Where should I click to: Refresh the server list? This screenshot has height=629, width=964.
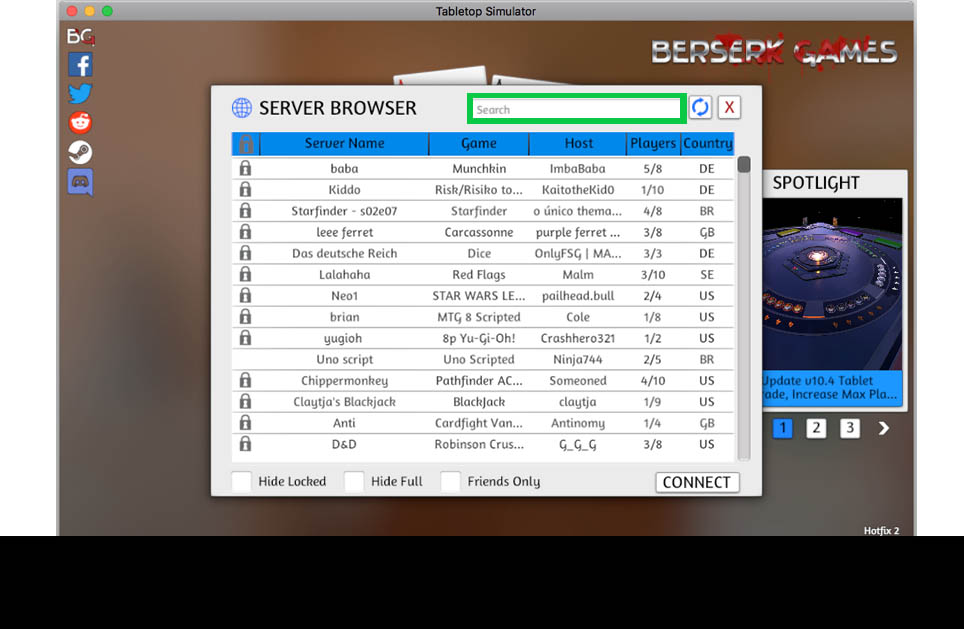700,108
